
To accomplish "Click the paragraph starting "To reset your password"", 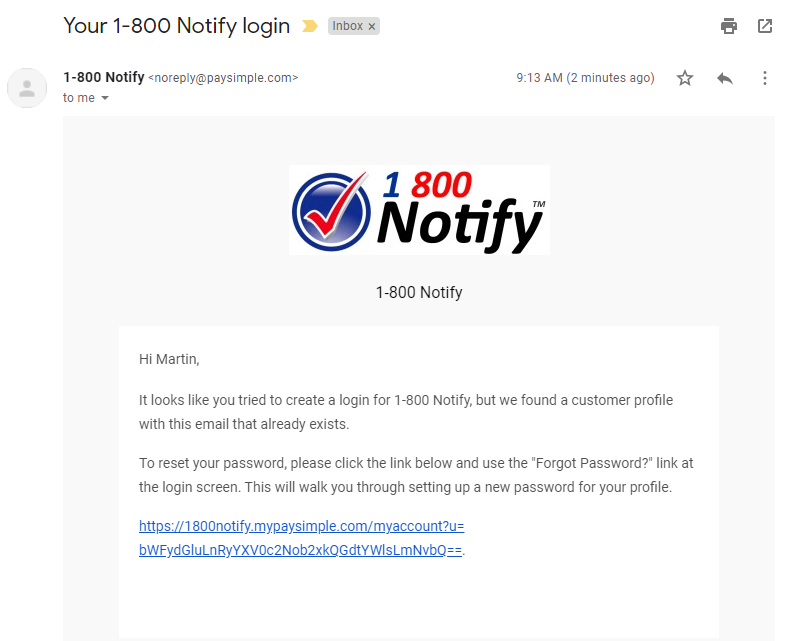I will click(x=415, y=475).
